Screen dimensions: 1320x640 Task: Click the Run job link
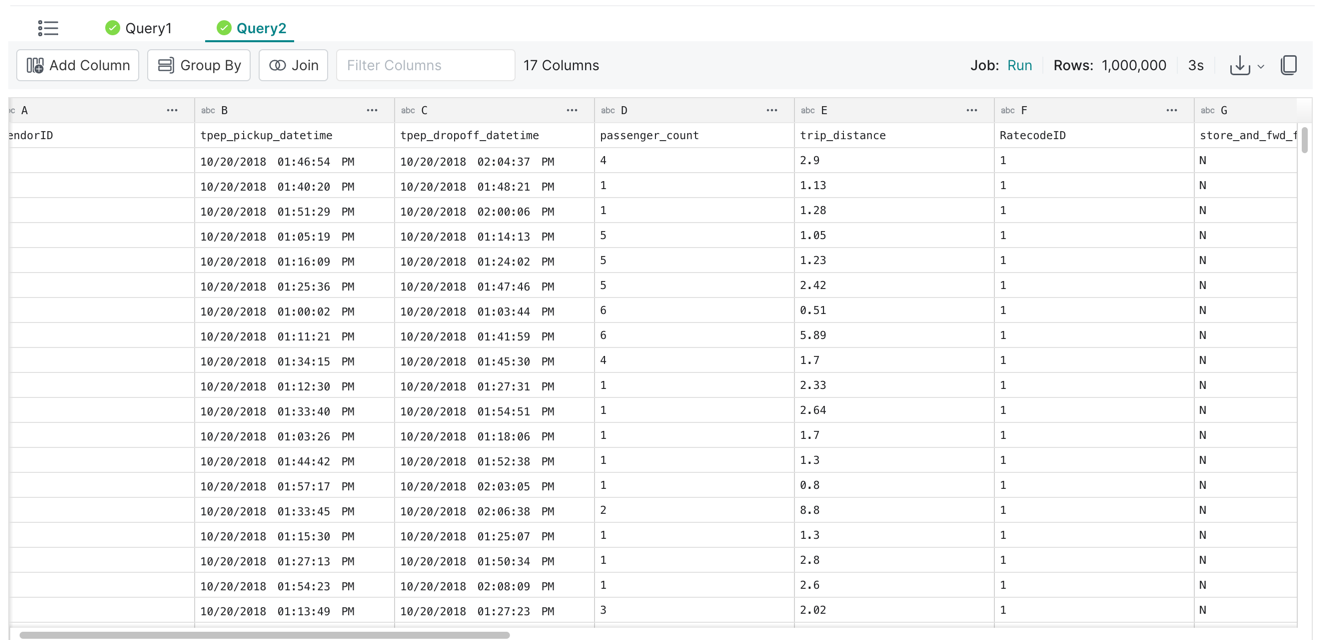pos(1019,66)
